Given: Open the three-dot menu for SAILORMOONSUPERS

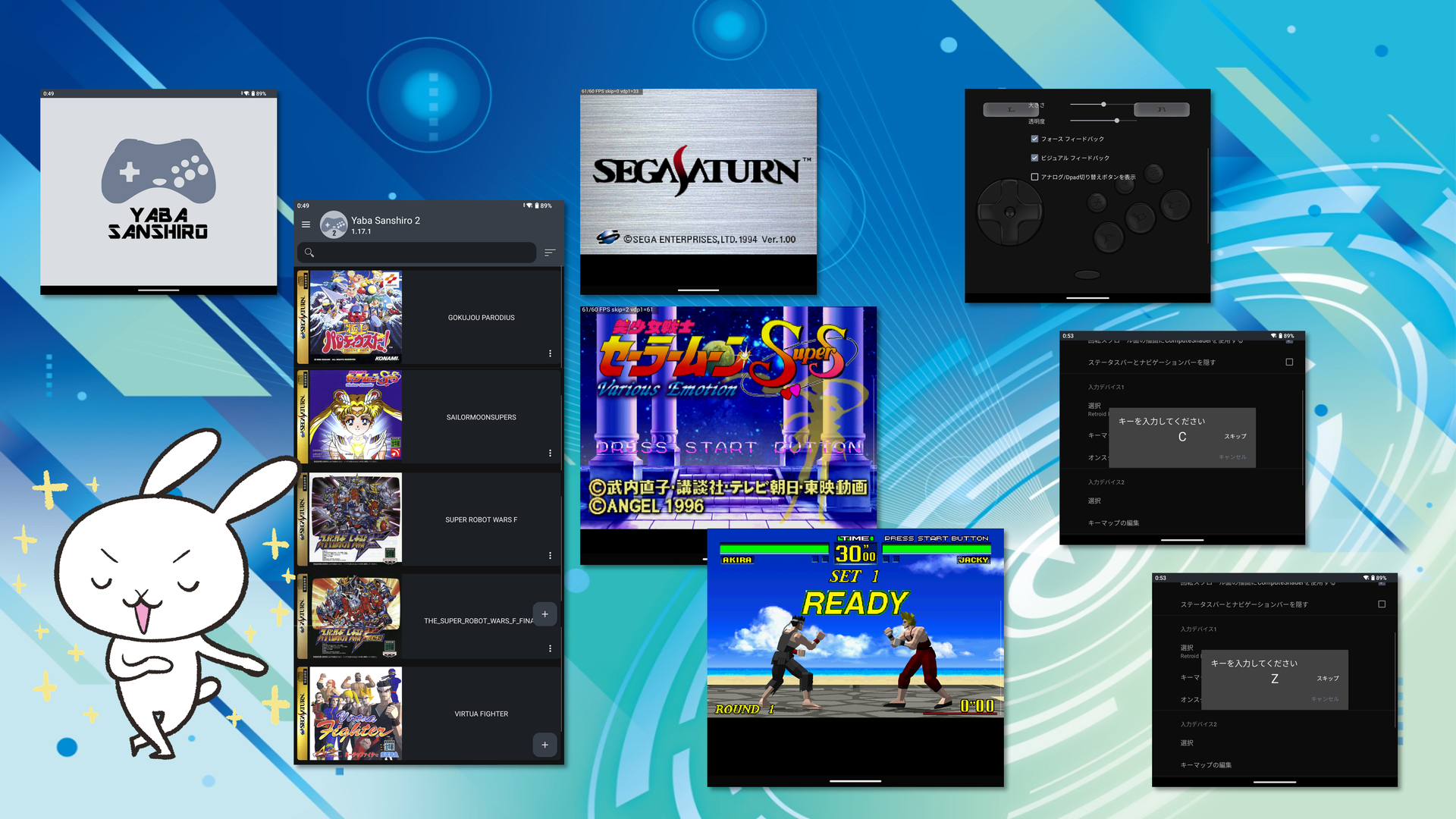Looking at the screenshot, I should click(550, 453).
